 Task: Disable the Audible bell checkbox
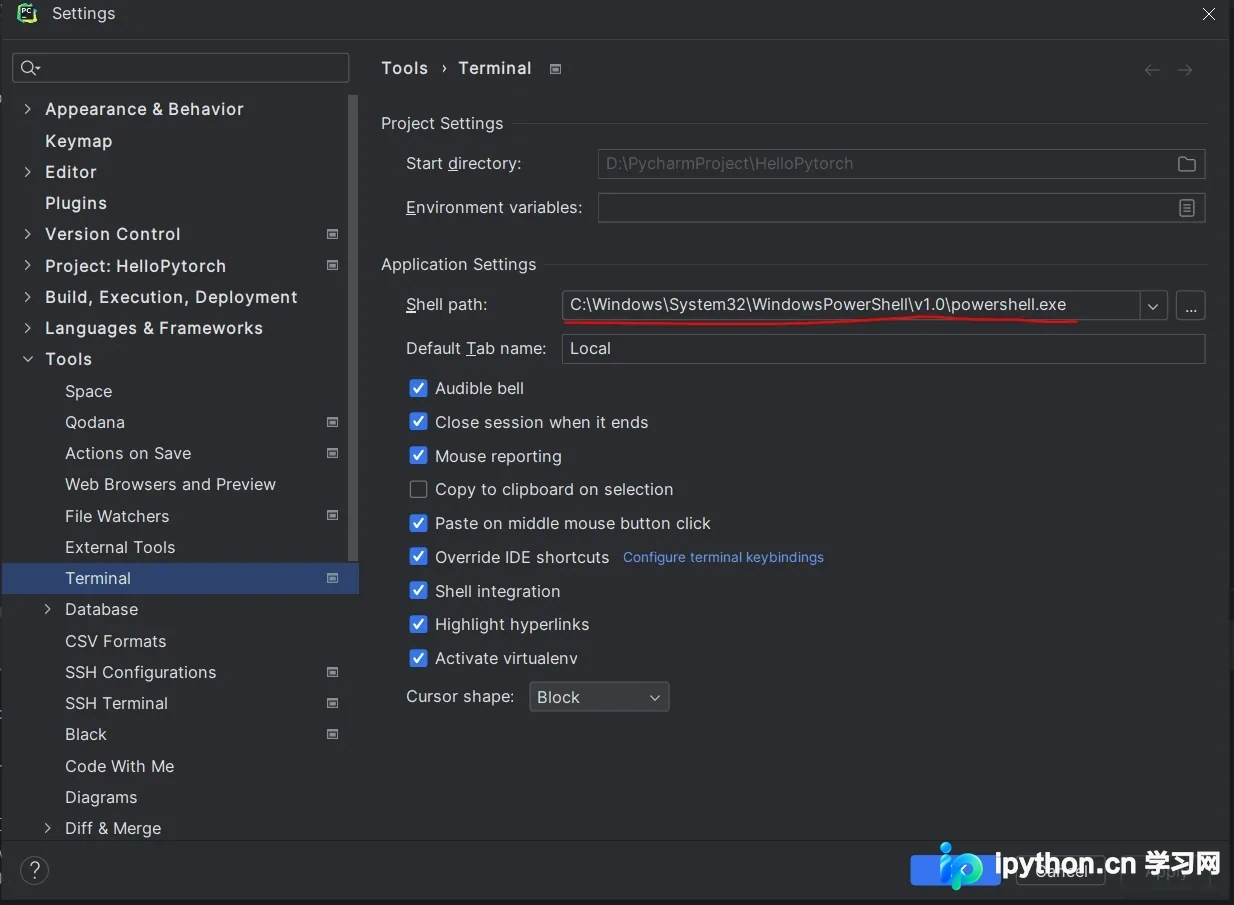click(x=418, y=388)
